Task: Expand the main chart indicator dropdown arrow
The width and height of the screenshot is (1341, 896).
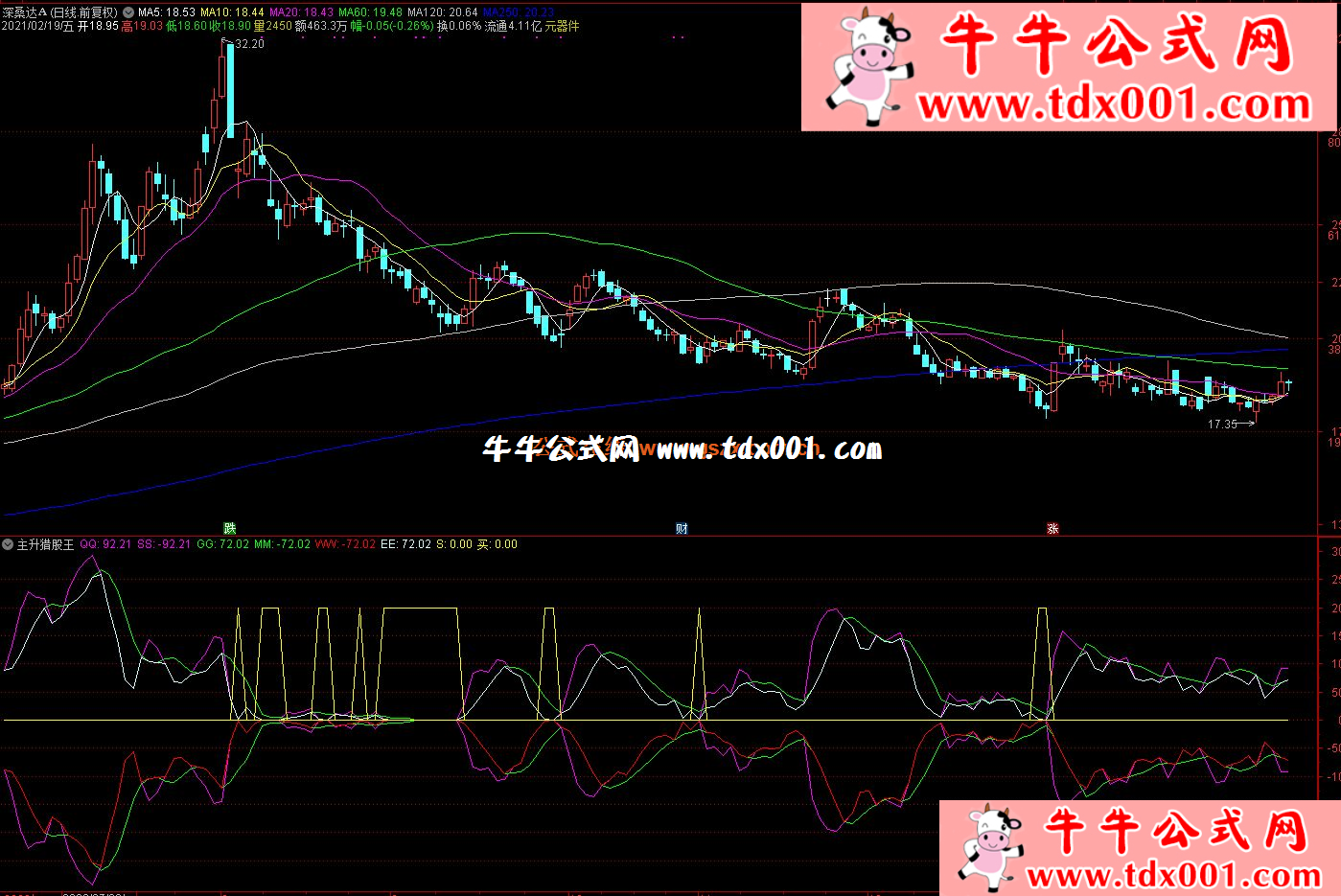Action: (x=129, y=12)
